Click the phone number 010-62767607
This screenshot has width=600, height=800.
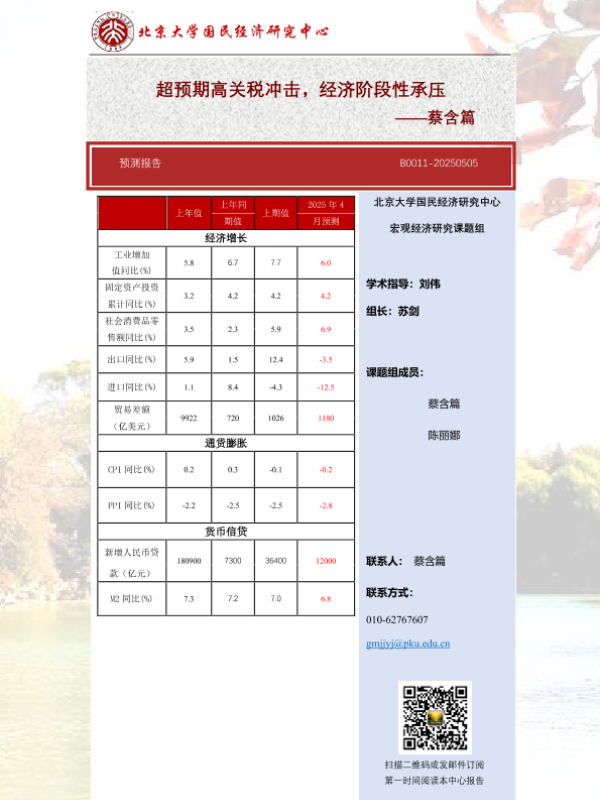397,619
